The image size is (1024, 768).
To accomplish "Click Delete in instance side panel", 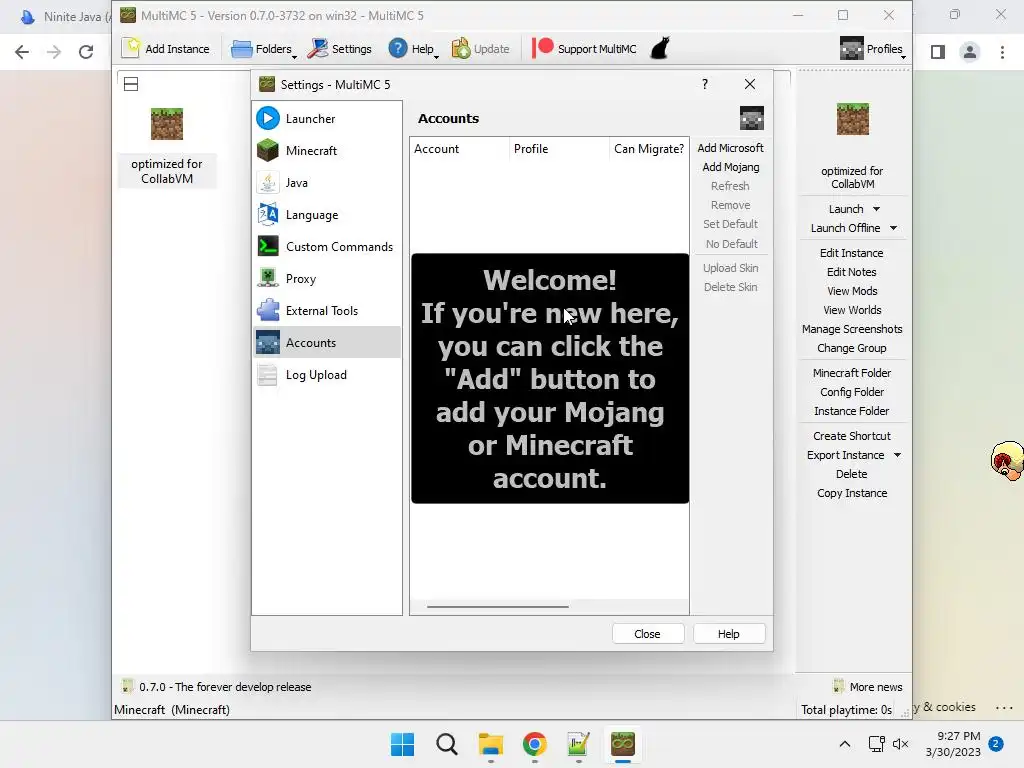I will pyautogui.click(x=852, y=473).
